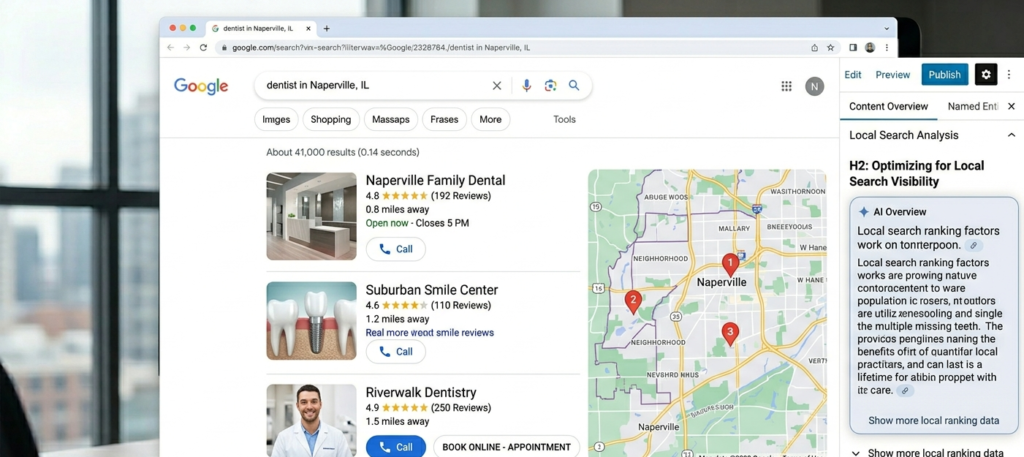Click the link chip after 'tonrterpoon.'

pyautogui.click(x=974, y=245)
